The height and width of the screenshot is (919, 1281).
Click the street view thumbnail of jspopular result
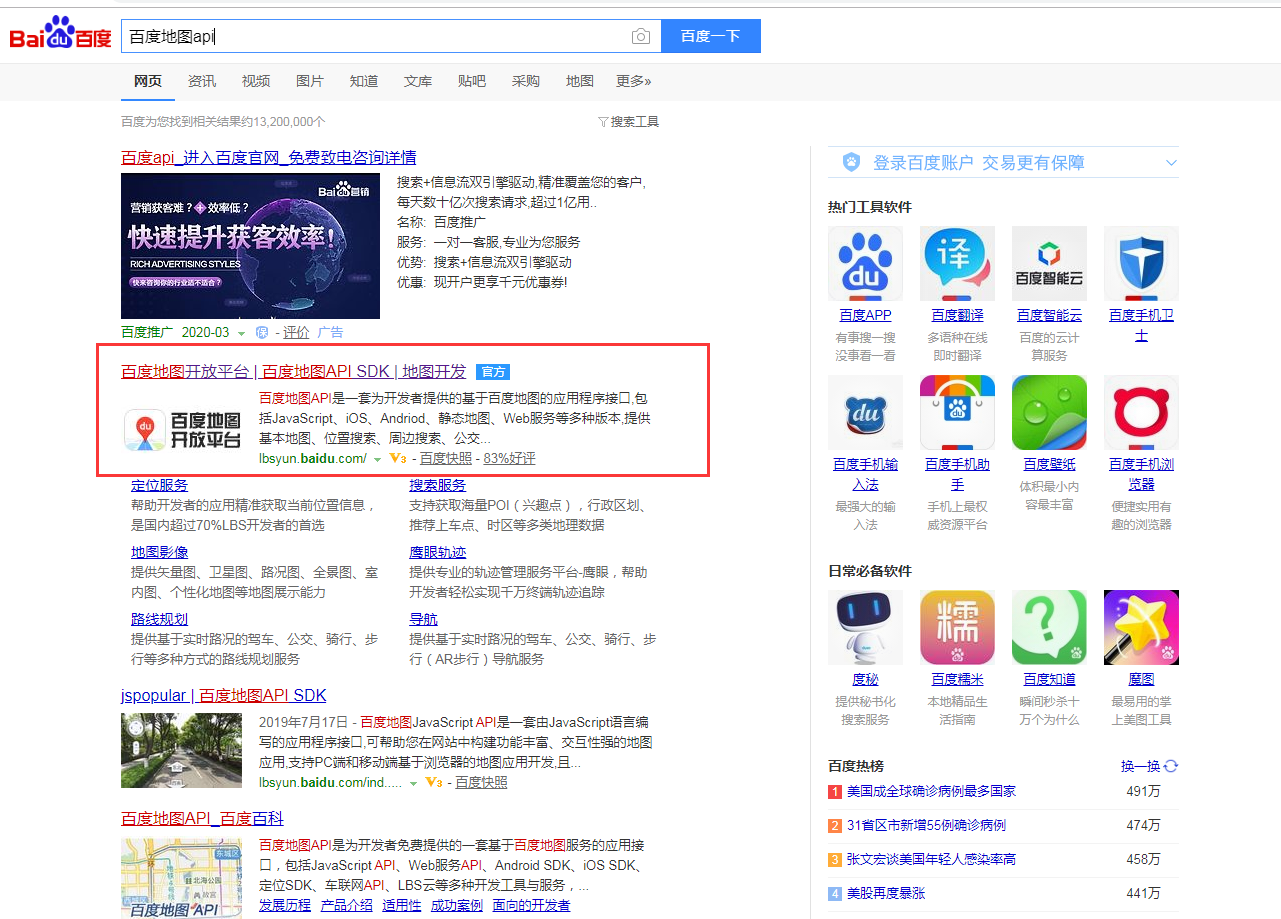(x=182, y=751)
